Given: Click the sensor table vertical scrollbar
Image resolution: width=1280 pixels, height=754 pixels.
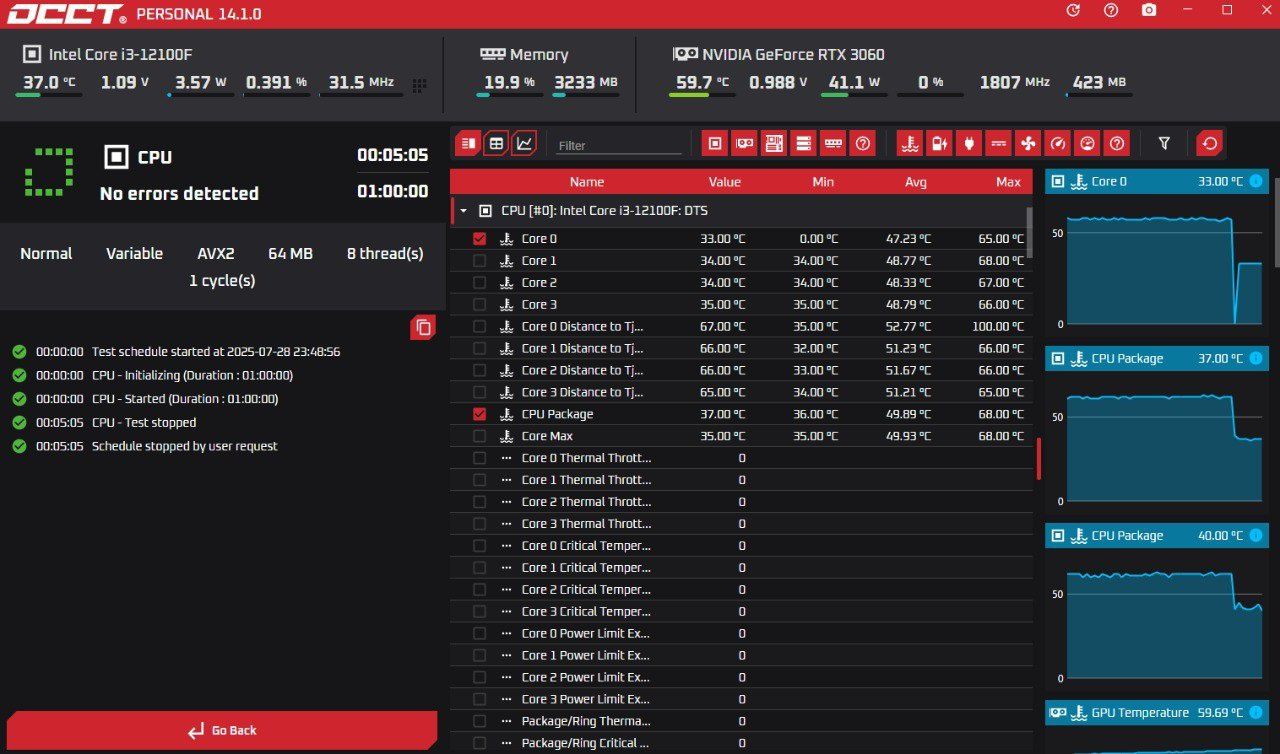Looking at the screenshot, I should tap(1030, 232).
